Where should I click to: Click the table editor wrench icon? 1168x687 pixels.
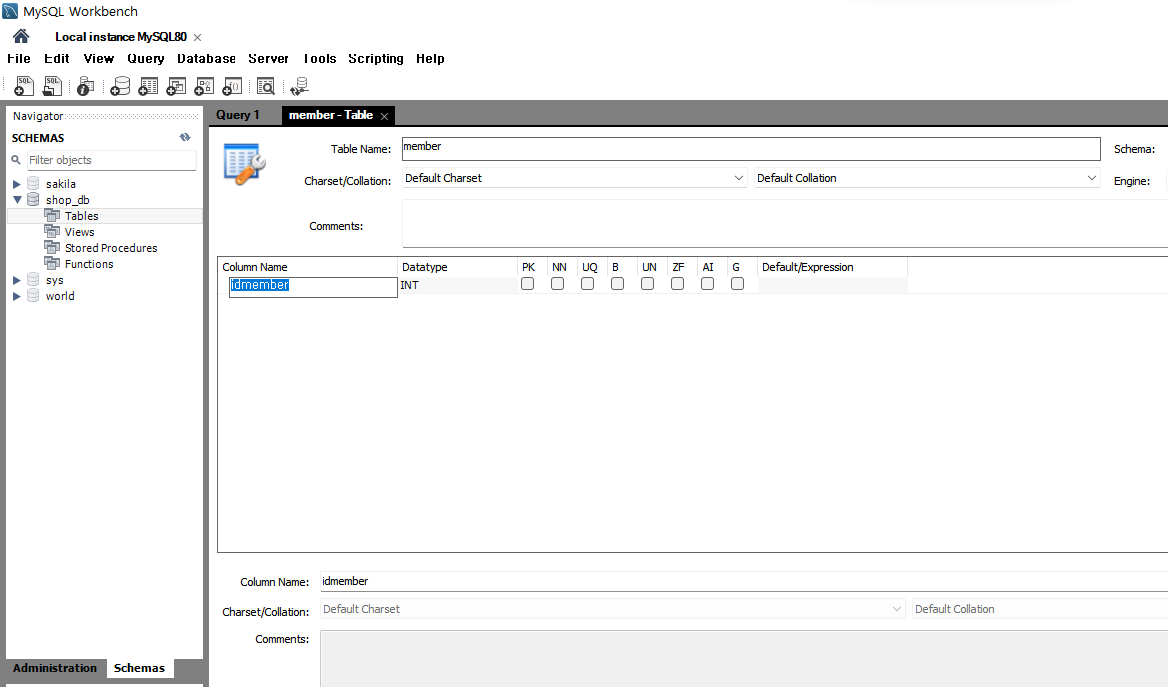pos(244,164)
